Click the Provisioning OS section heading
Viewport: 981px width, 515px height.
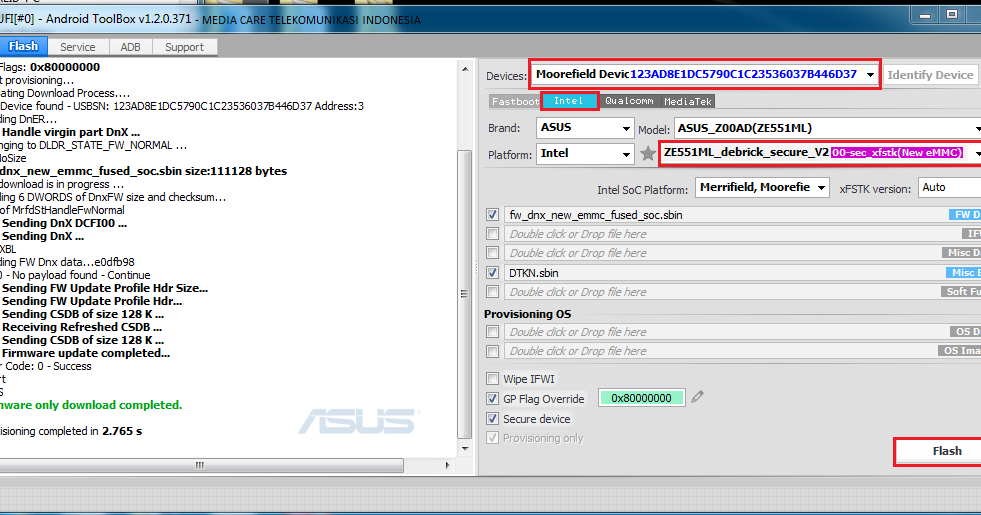[x=527, y=314]
